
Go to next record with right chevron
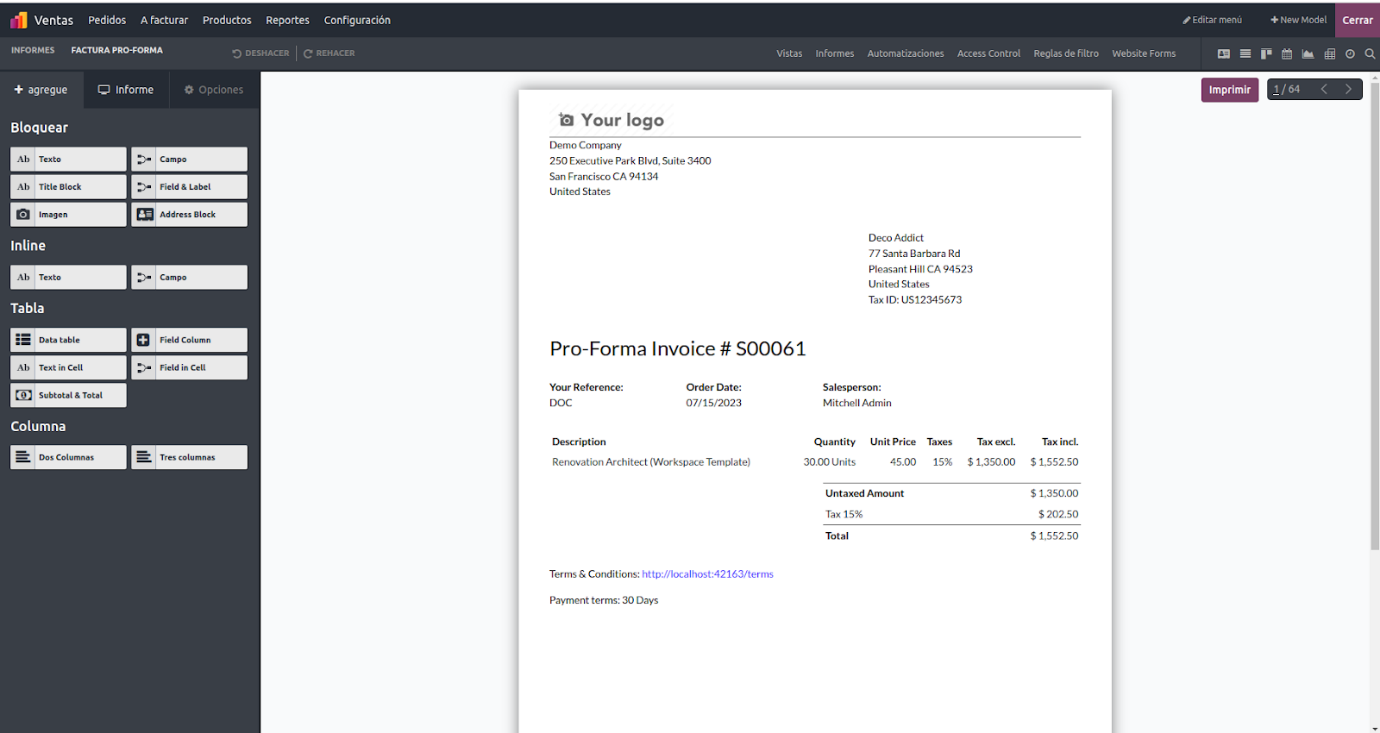click(x=1348, y=90)
